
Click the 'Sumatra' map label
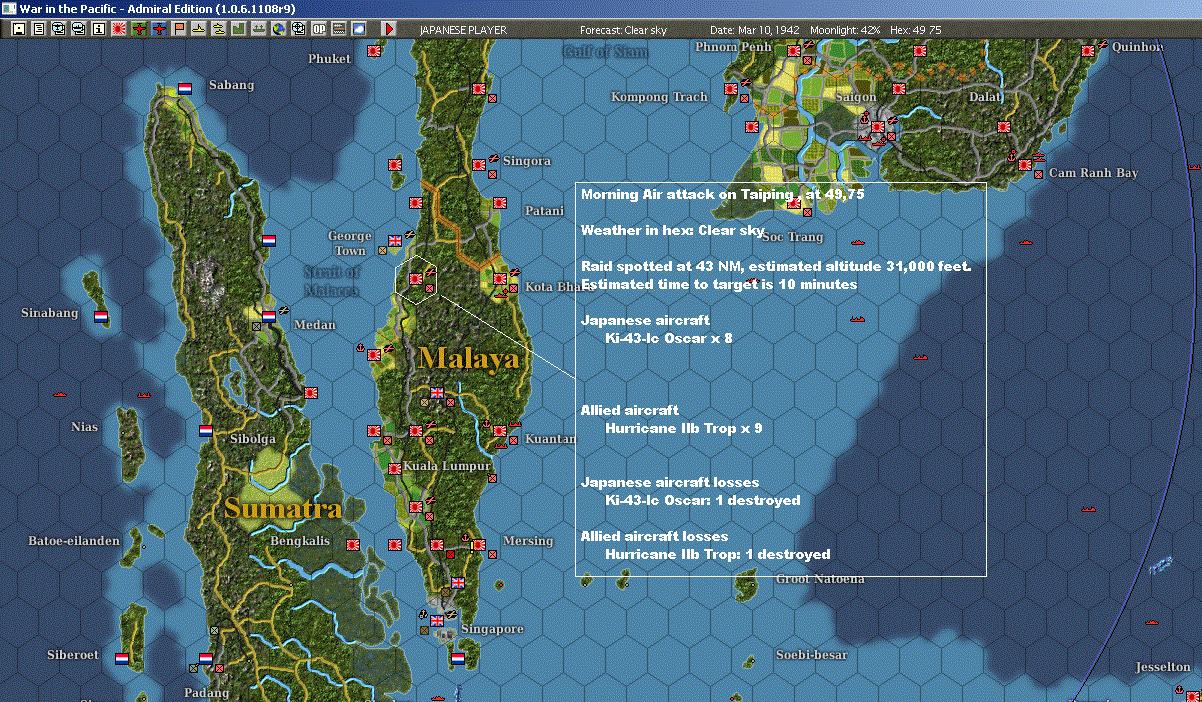tap(283, 508)
